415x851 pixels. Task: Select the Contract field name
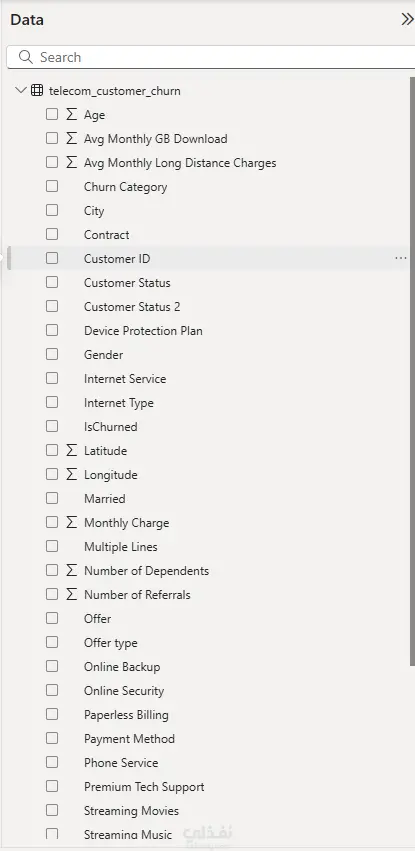tap(106, 235)
